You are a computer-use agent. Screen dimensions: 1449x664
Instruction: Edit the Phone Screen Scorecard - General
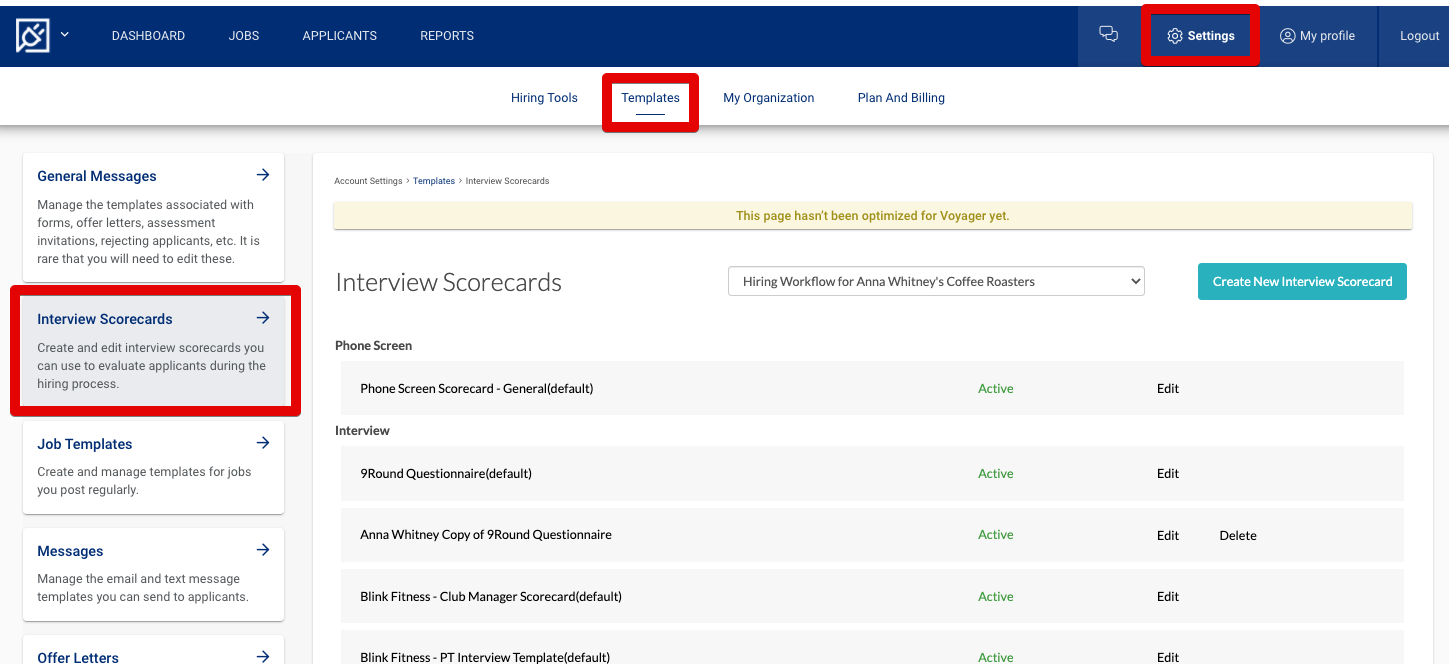(1167, 388)
